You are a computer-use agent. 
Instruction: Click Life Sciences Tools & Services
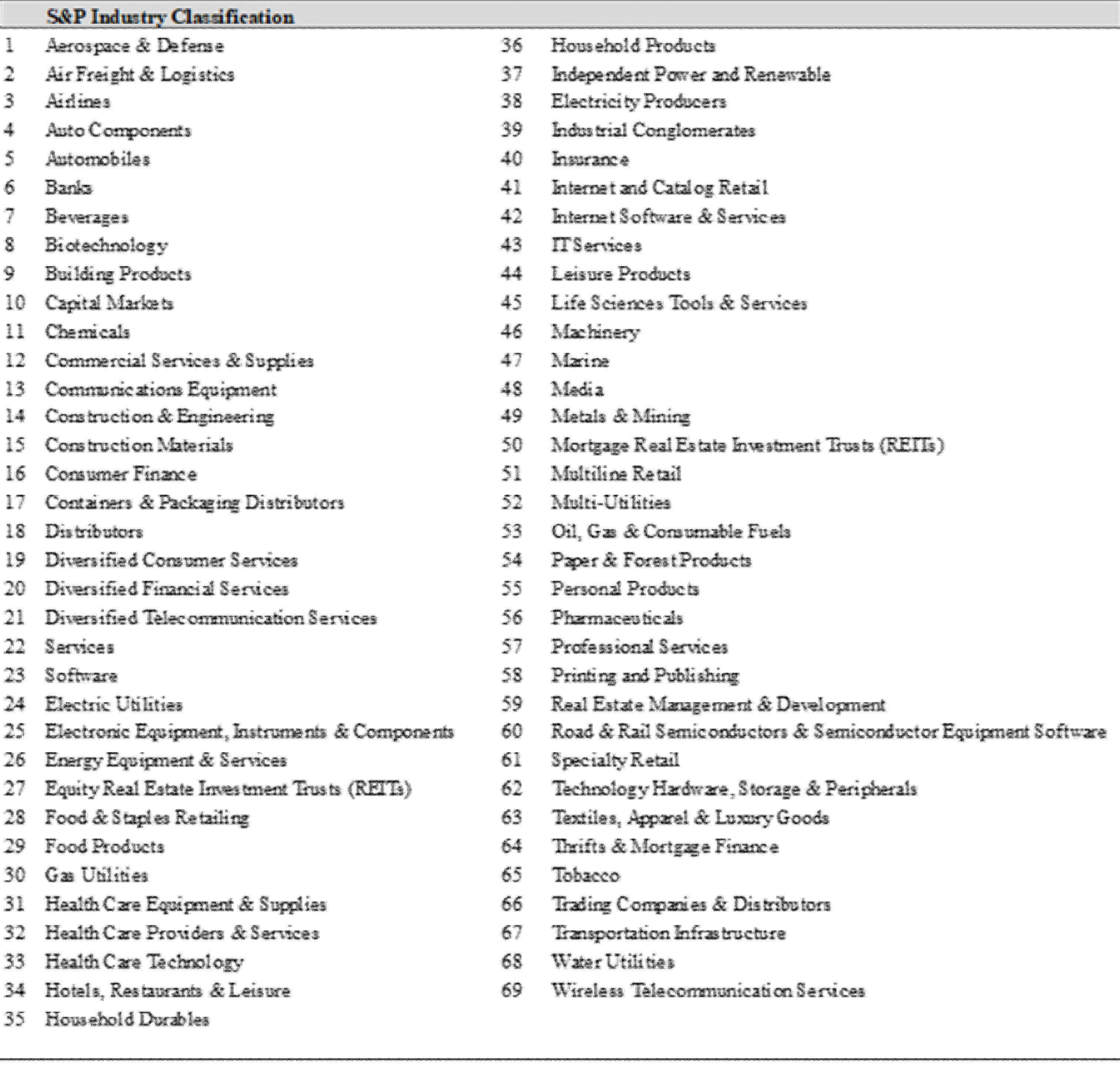(x=679, y=302)
